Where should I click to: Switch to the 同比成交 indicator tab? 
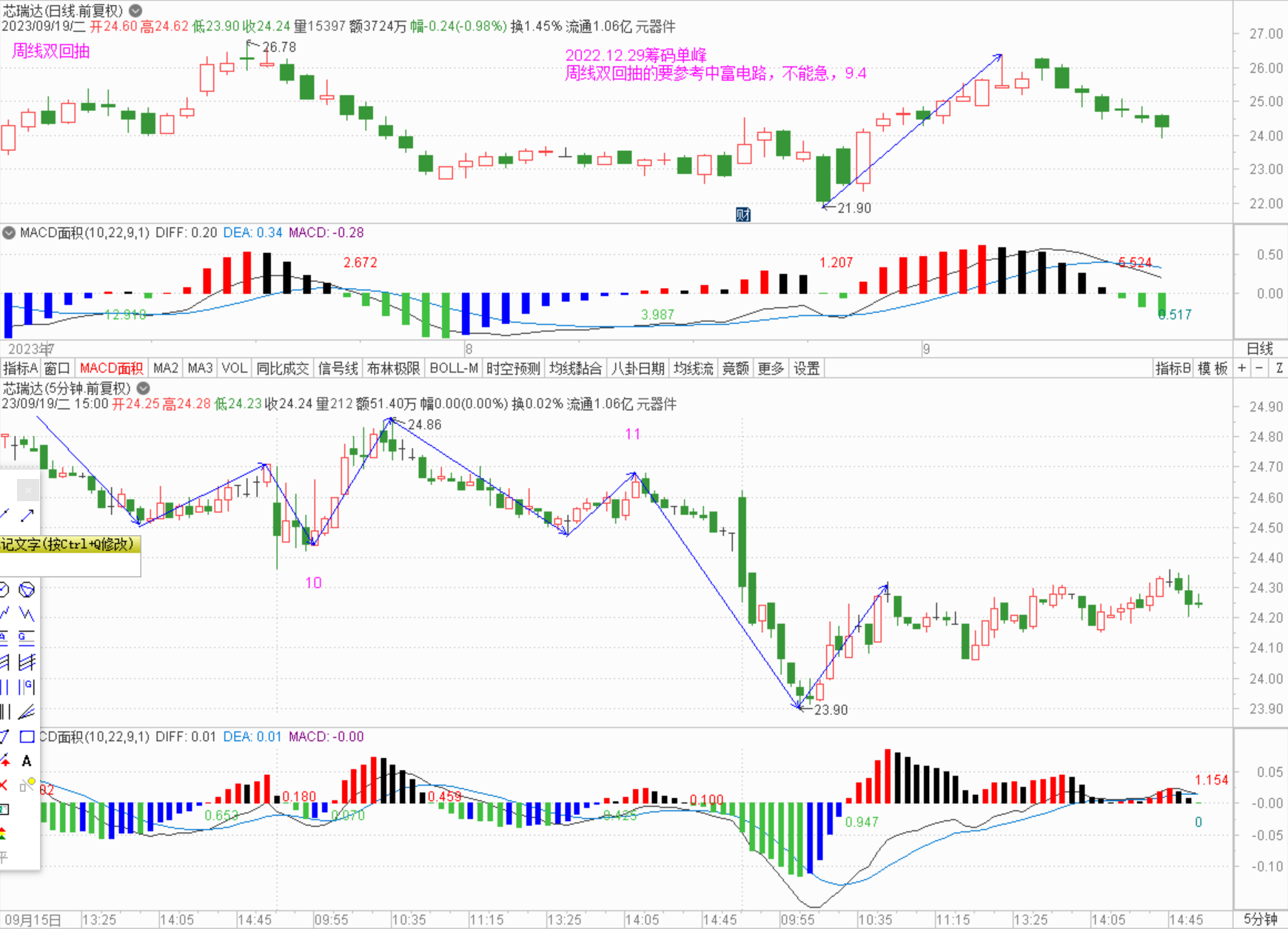[x=283, y=369]
